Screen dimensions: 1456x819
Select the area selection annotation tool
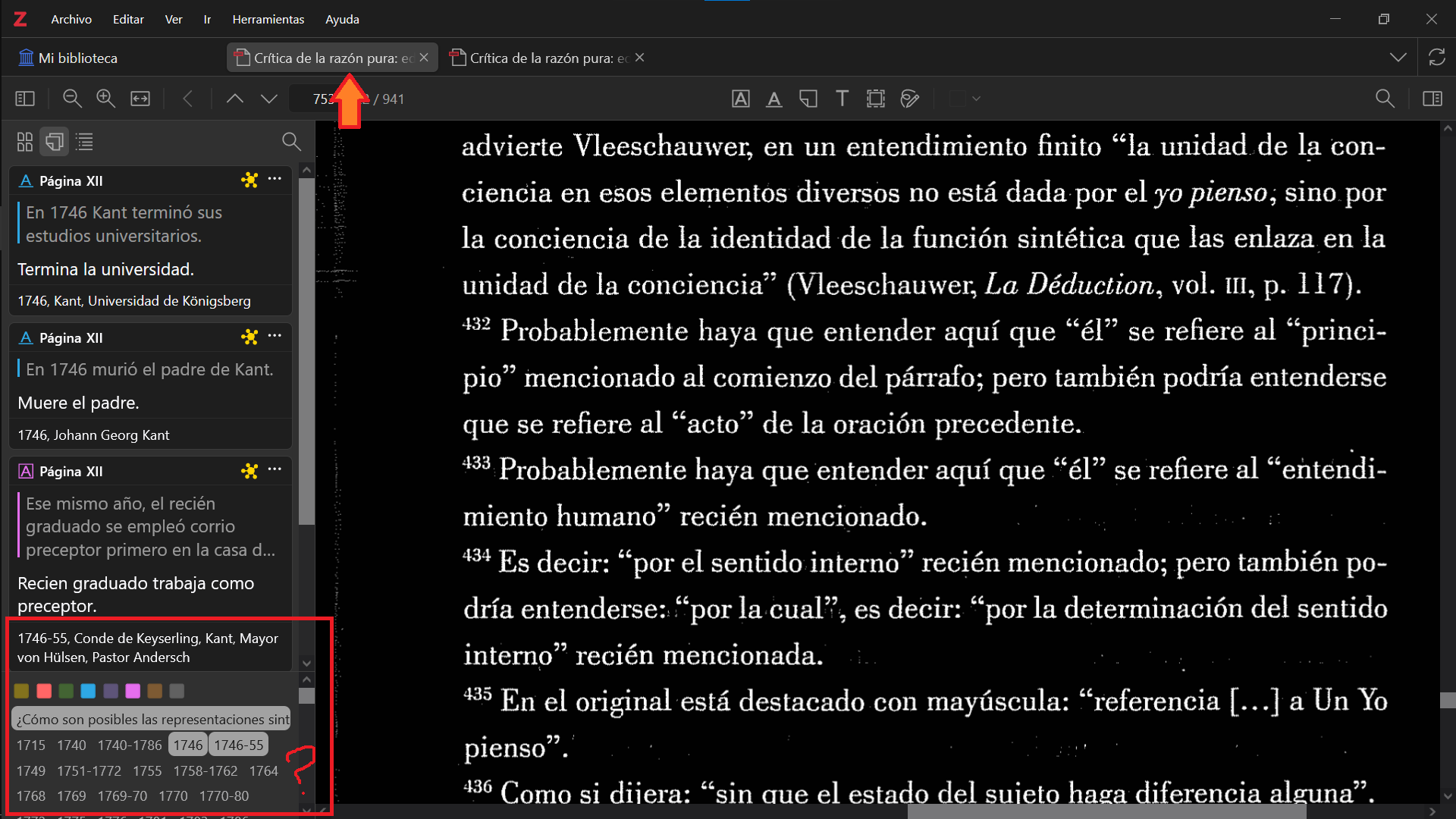pos(876,99)
